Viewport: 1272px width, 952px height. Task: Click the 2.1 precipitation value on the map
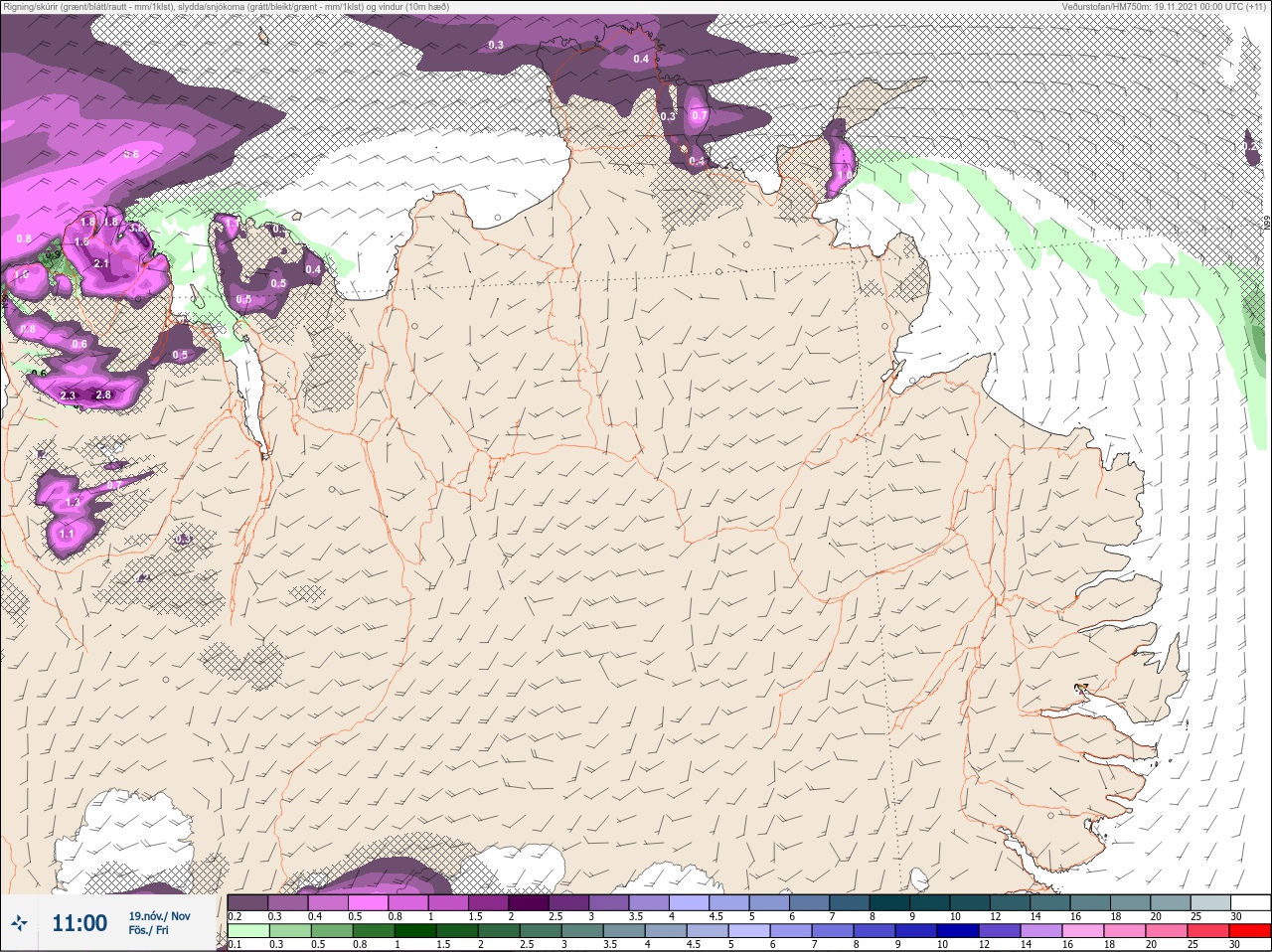pyautogui.click(x=101, y=263)
